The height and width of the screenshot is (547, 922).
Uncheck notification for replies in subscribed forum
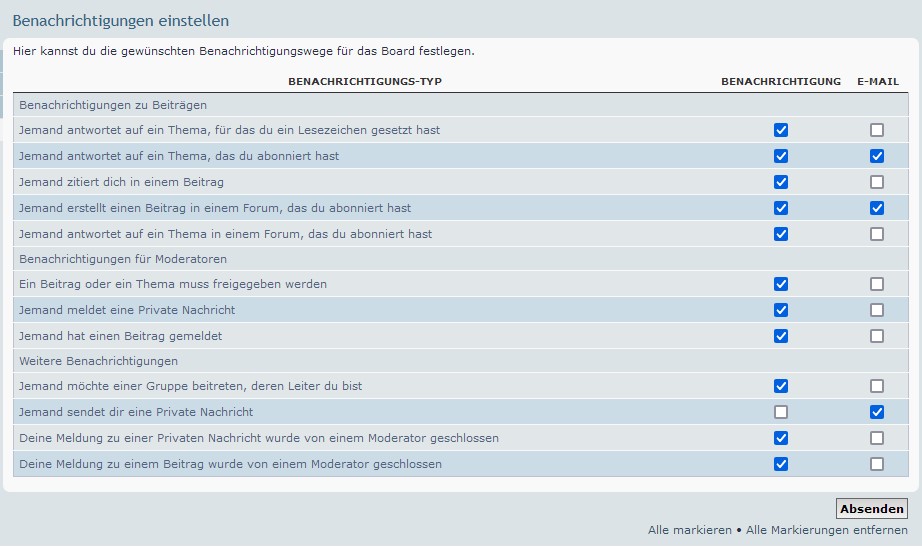pos(781,234)
